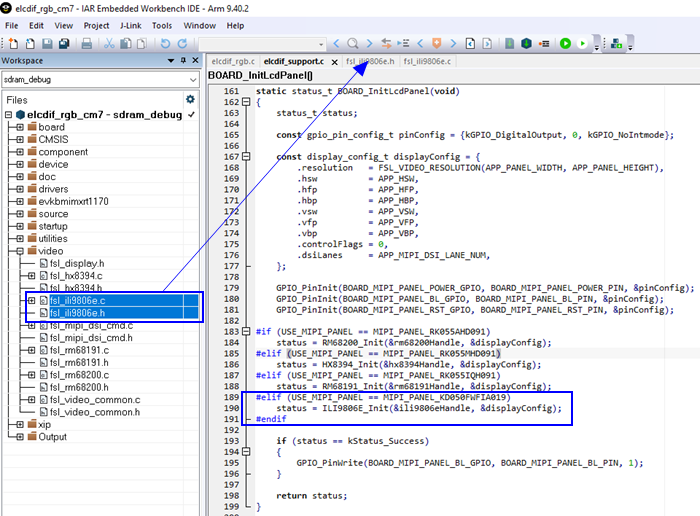700x516 pixels.
Task: Open the J-Link menu
Action: pos(133,25)
